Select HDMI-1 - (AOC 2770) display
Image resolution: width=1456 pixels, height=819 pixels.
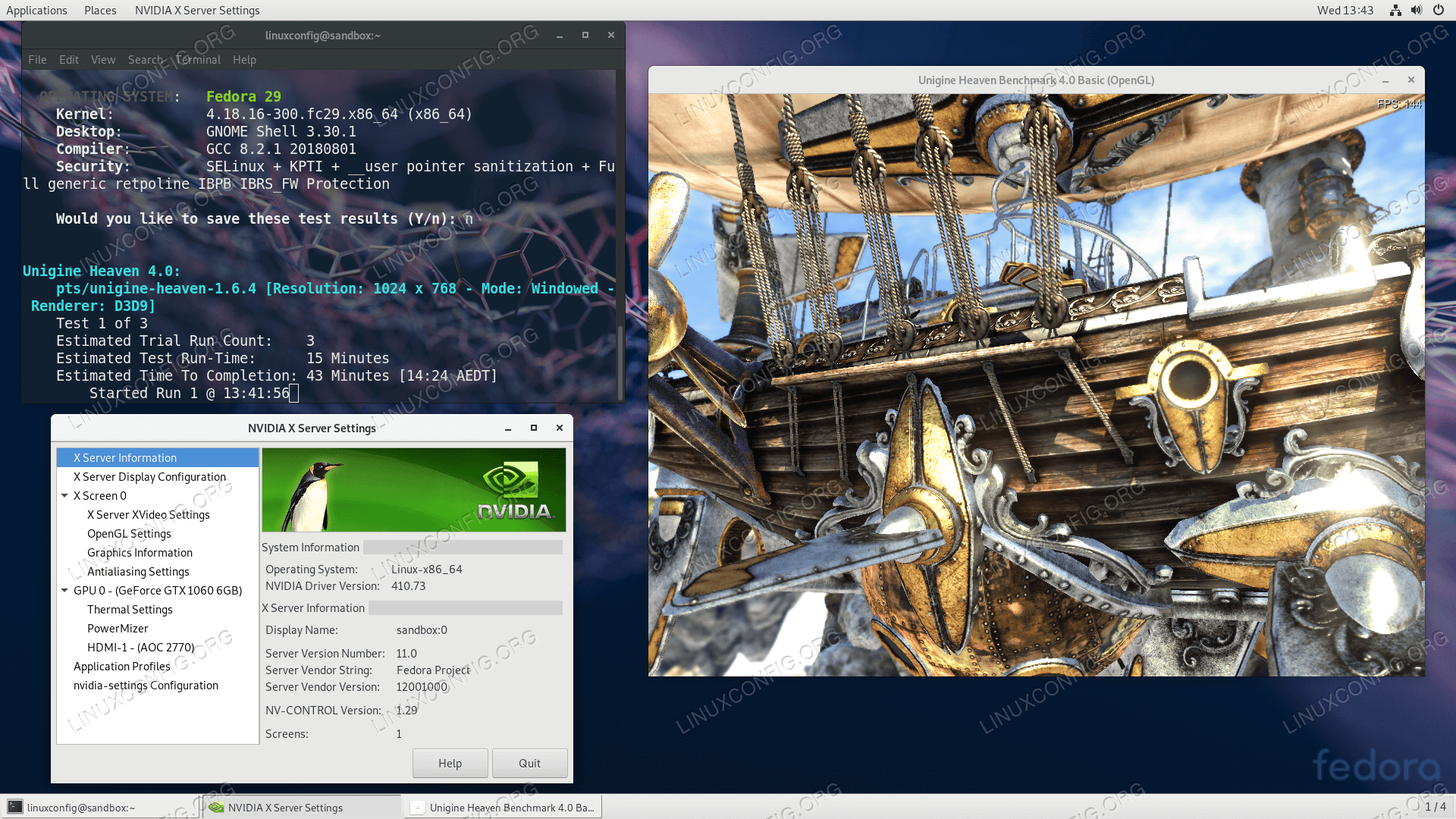click(x=141, y=647)
